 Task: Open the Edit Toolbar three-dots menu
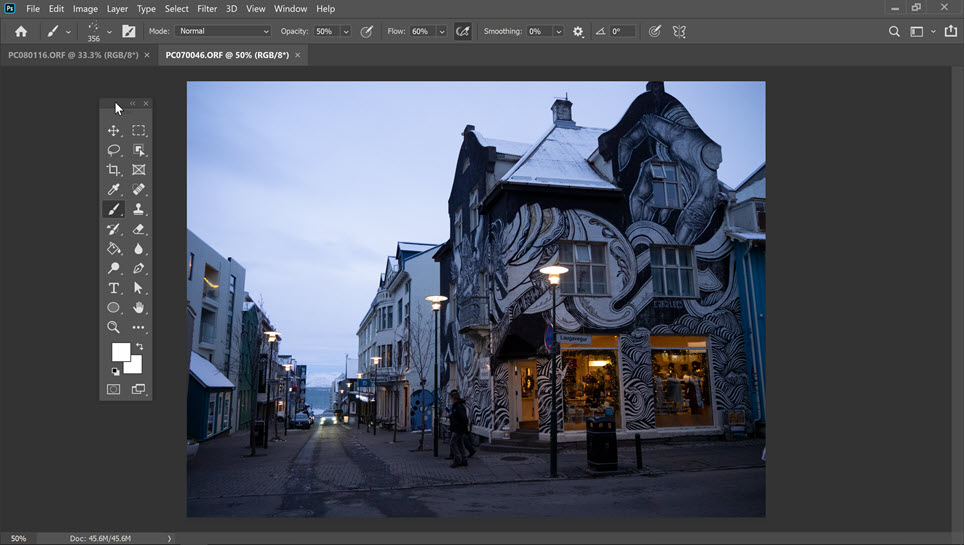(138, 327)
